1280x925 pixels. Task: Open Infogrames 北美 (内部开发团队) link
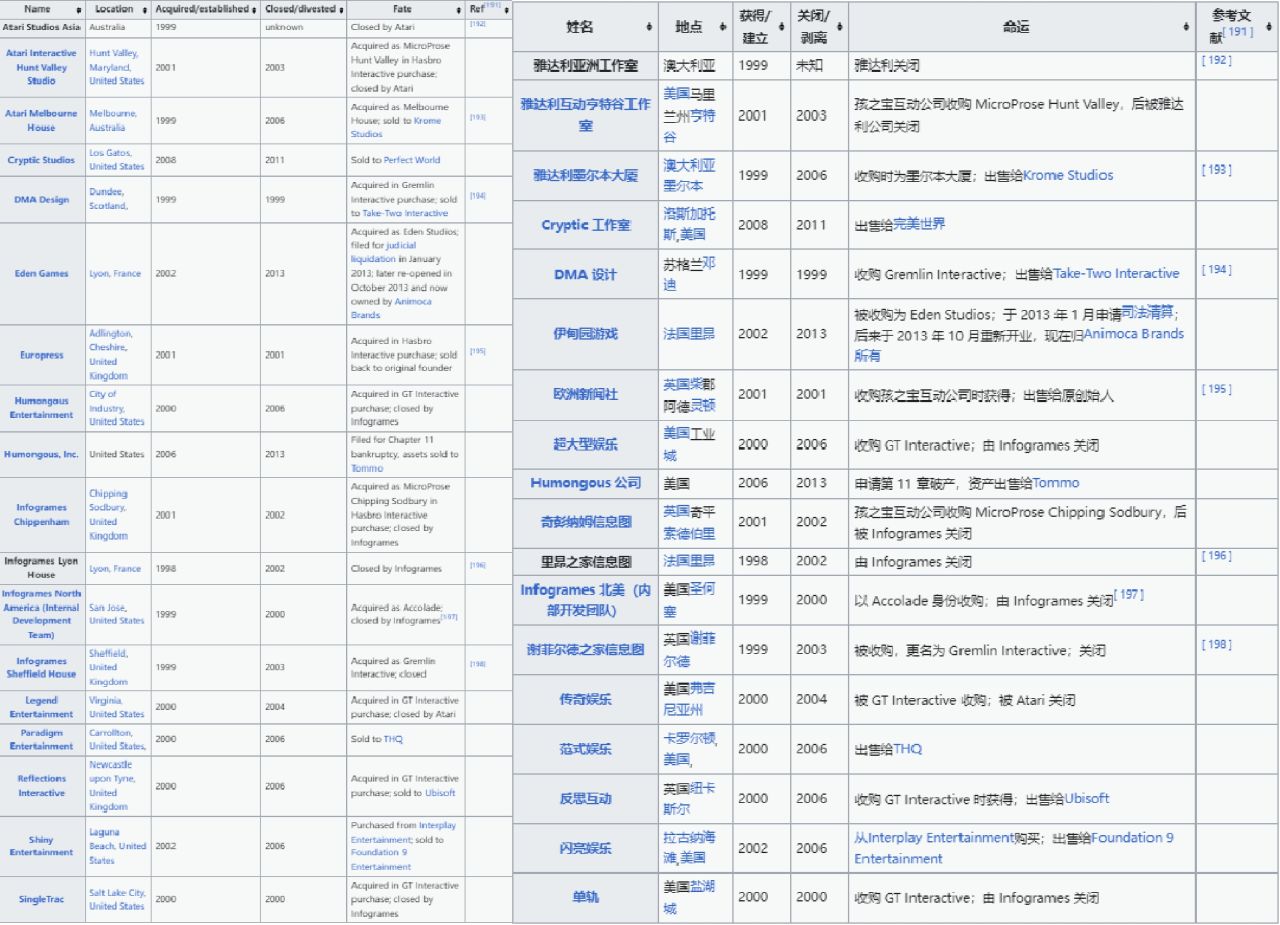pyautogui.click(x=585, y=600)
